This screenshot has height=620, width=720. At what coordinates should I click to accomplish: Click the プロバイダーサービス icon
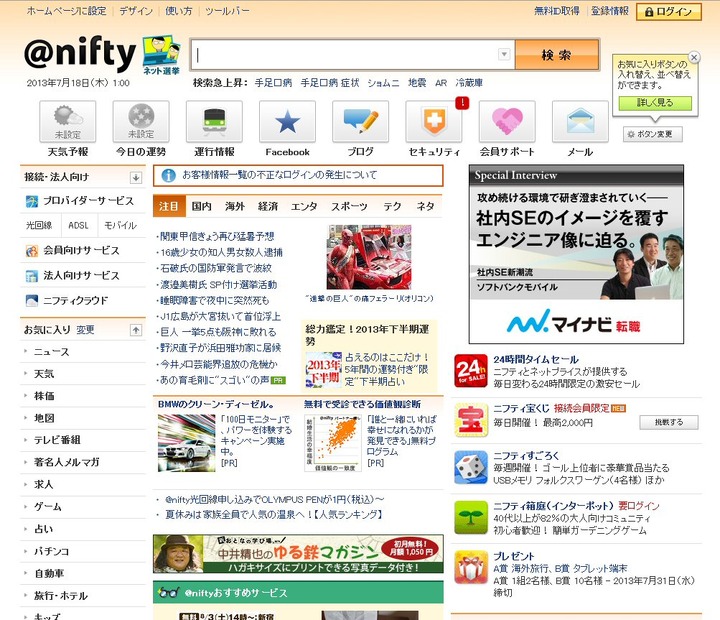tap(32, 202)
